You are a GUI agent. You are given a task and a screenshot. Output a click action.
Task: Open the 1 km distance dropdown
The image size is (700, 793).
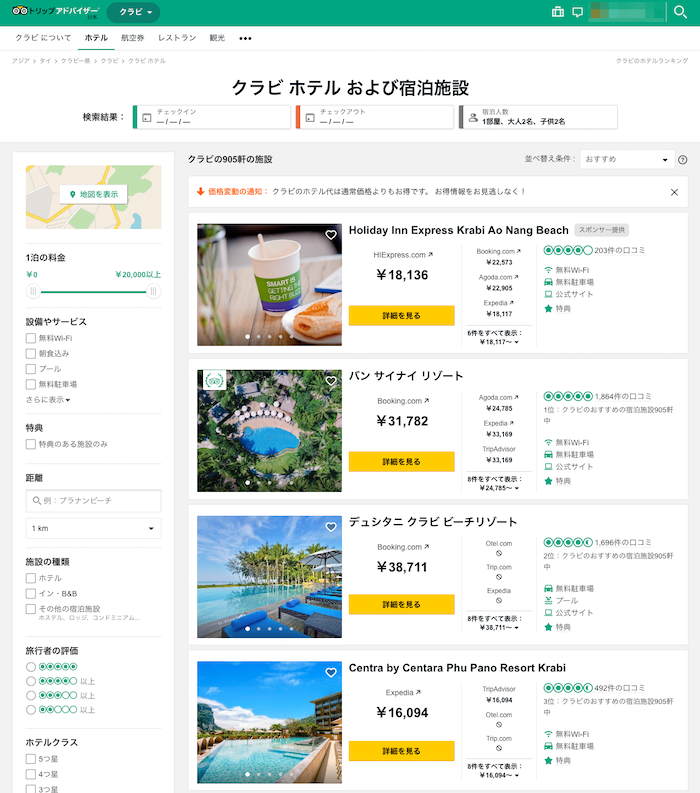(x=94, y=528)
